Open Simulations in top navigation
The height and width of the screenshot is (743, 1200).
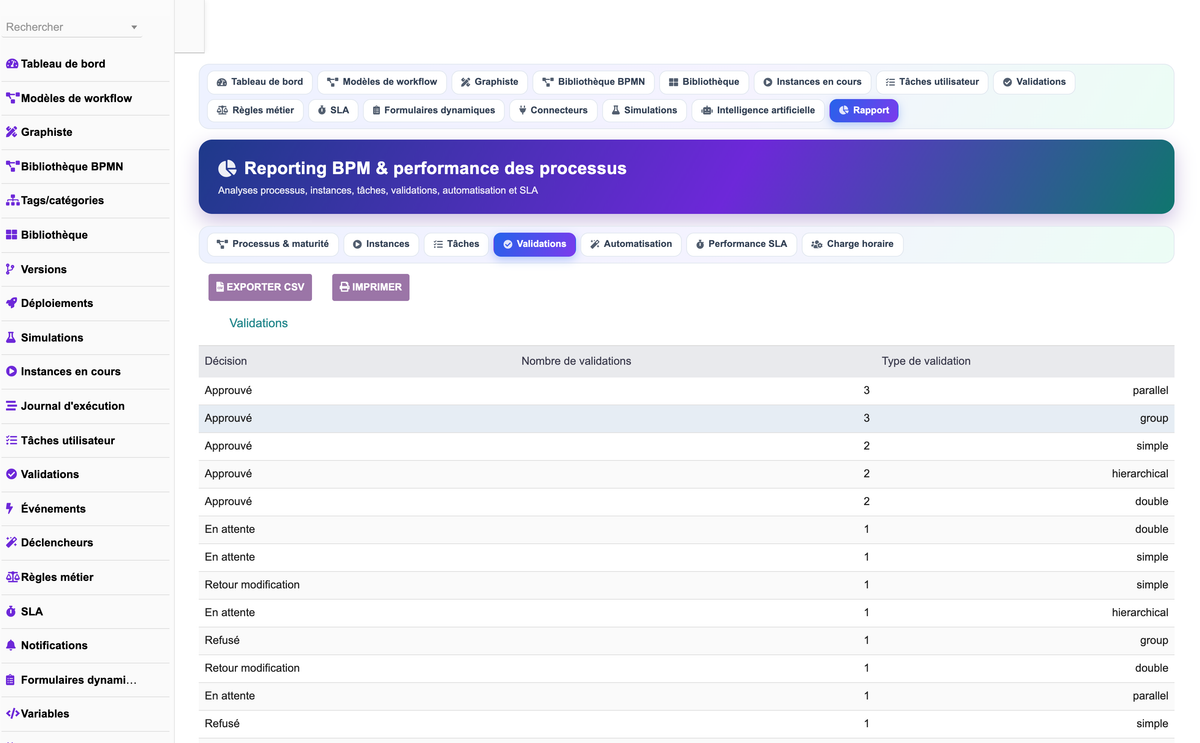point(645,110)
